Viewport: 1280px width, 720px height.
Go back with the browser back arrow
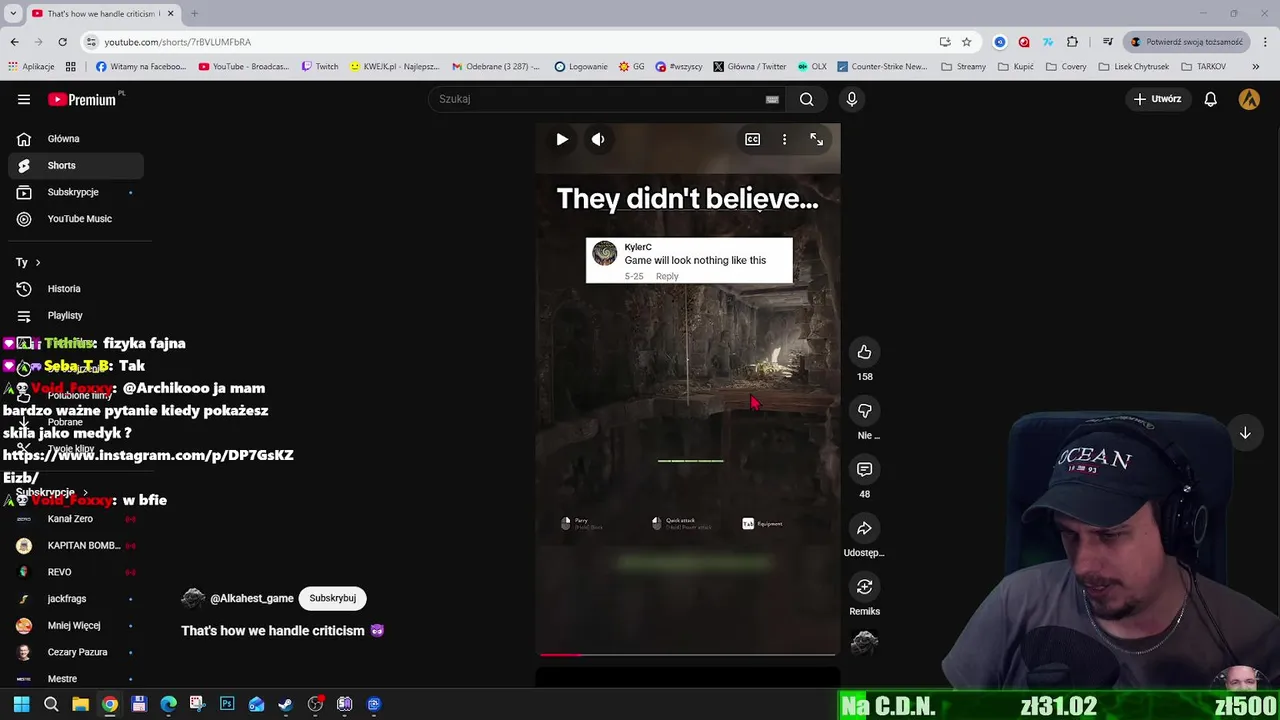point(14,42)
